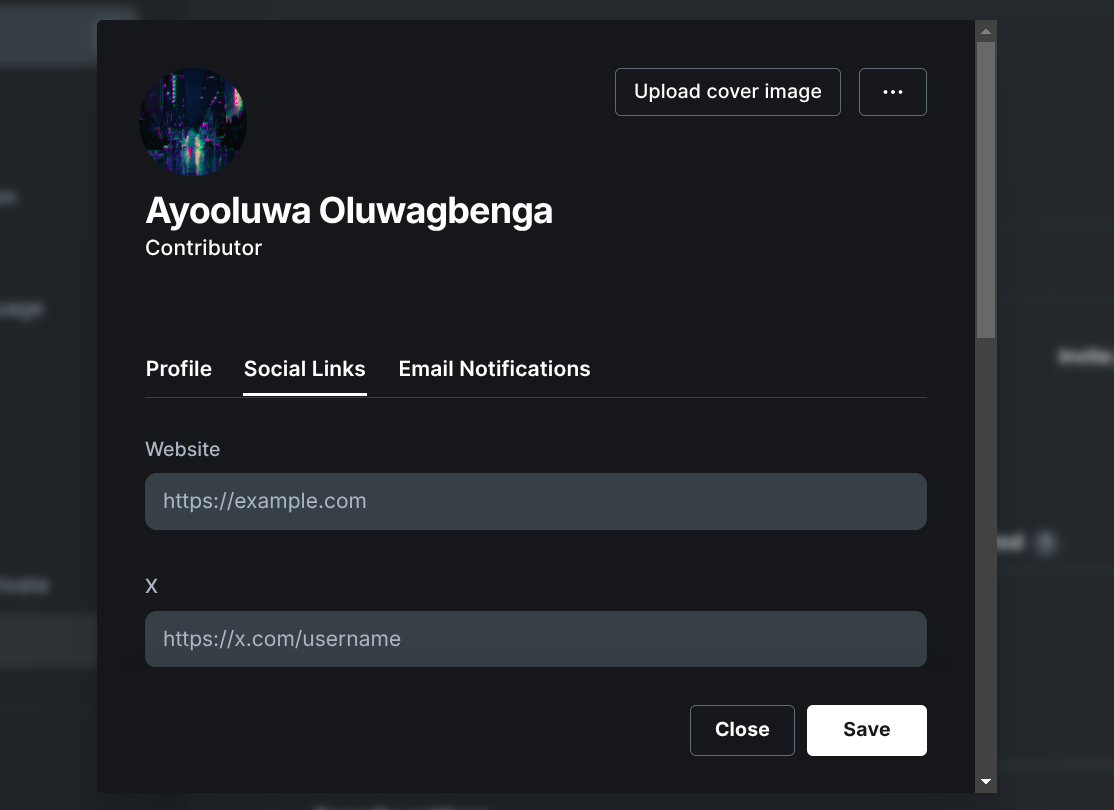Click the Close button in dialog footer
The width and height of the screenshot is (1114, 810).
coord(742,730)
